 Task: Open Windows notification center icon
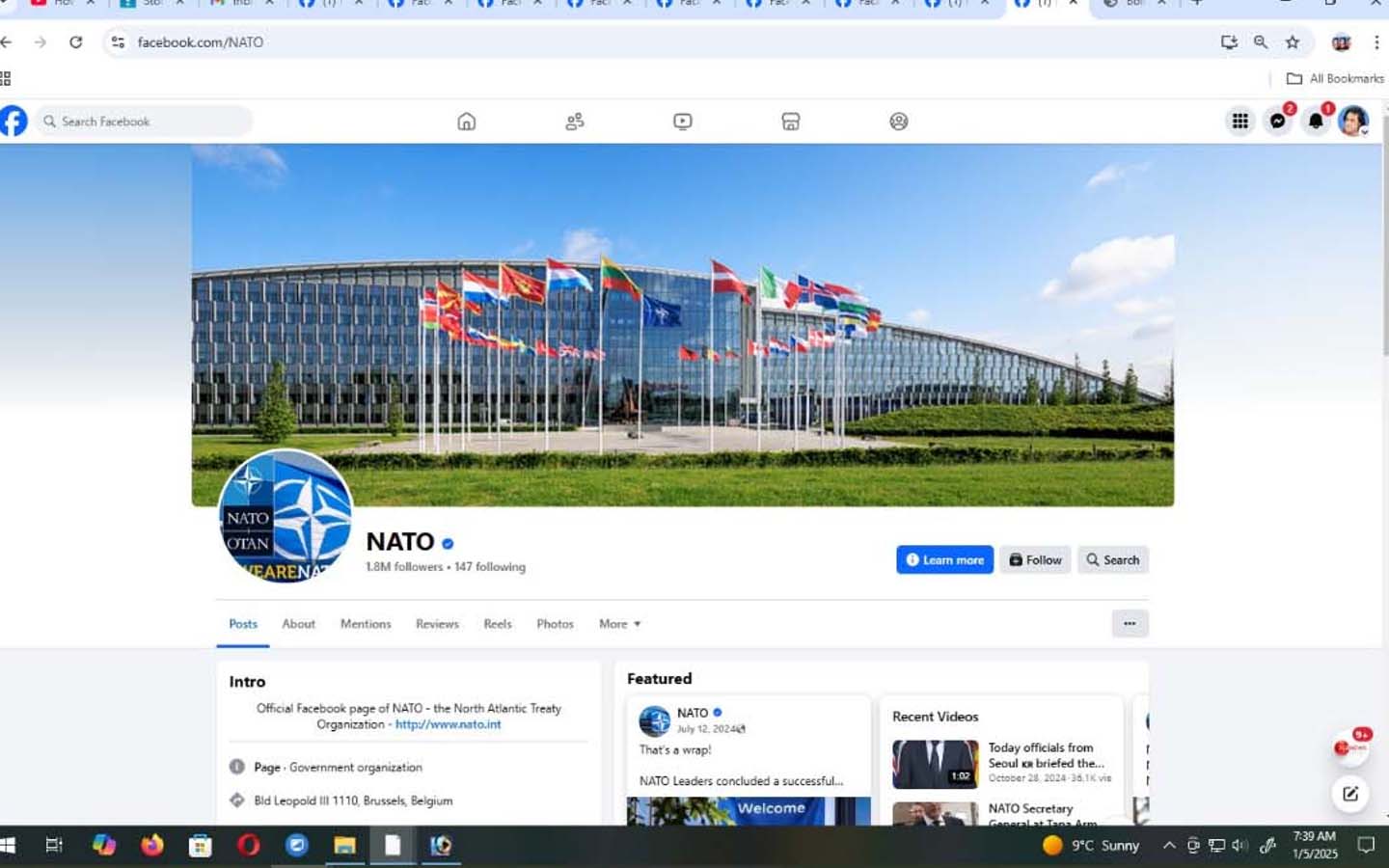(x=1366, y=846)
